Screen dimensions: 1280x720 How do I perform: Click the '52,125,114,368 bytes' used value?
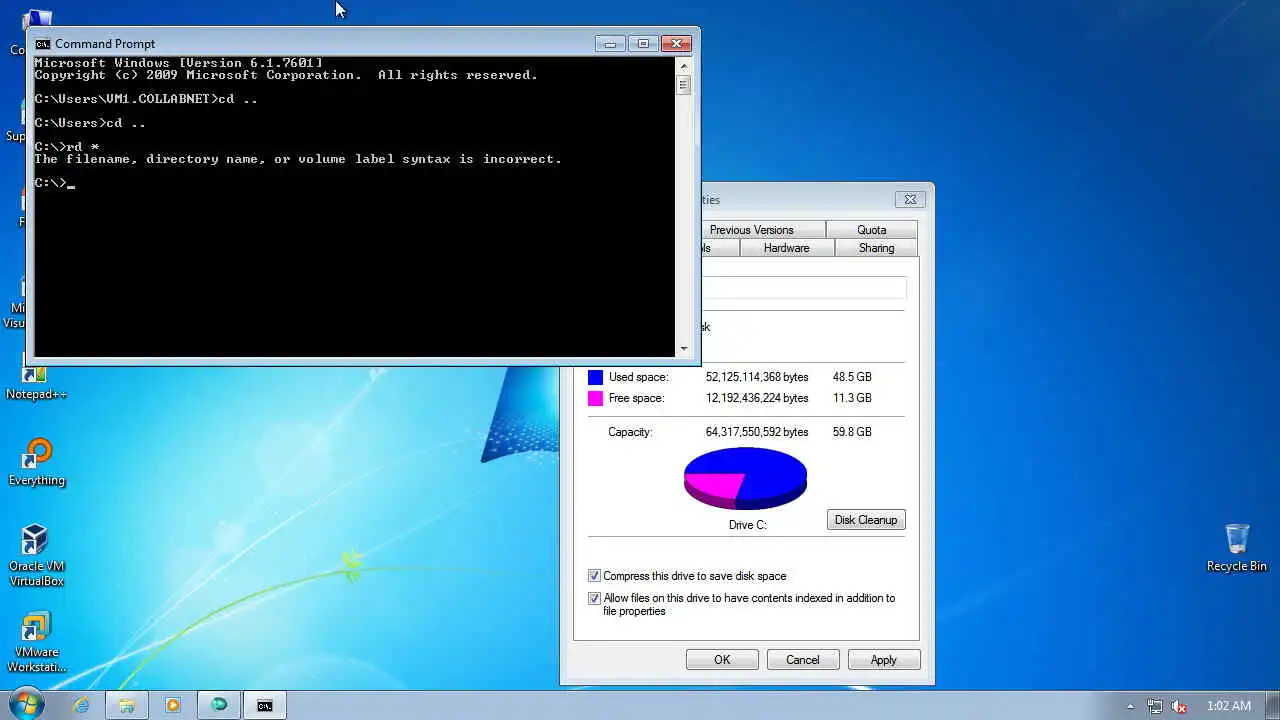757,377
